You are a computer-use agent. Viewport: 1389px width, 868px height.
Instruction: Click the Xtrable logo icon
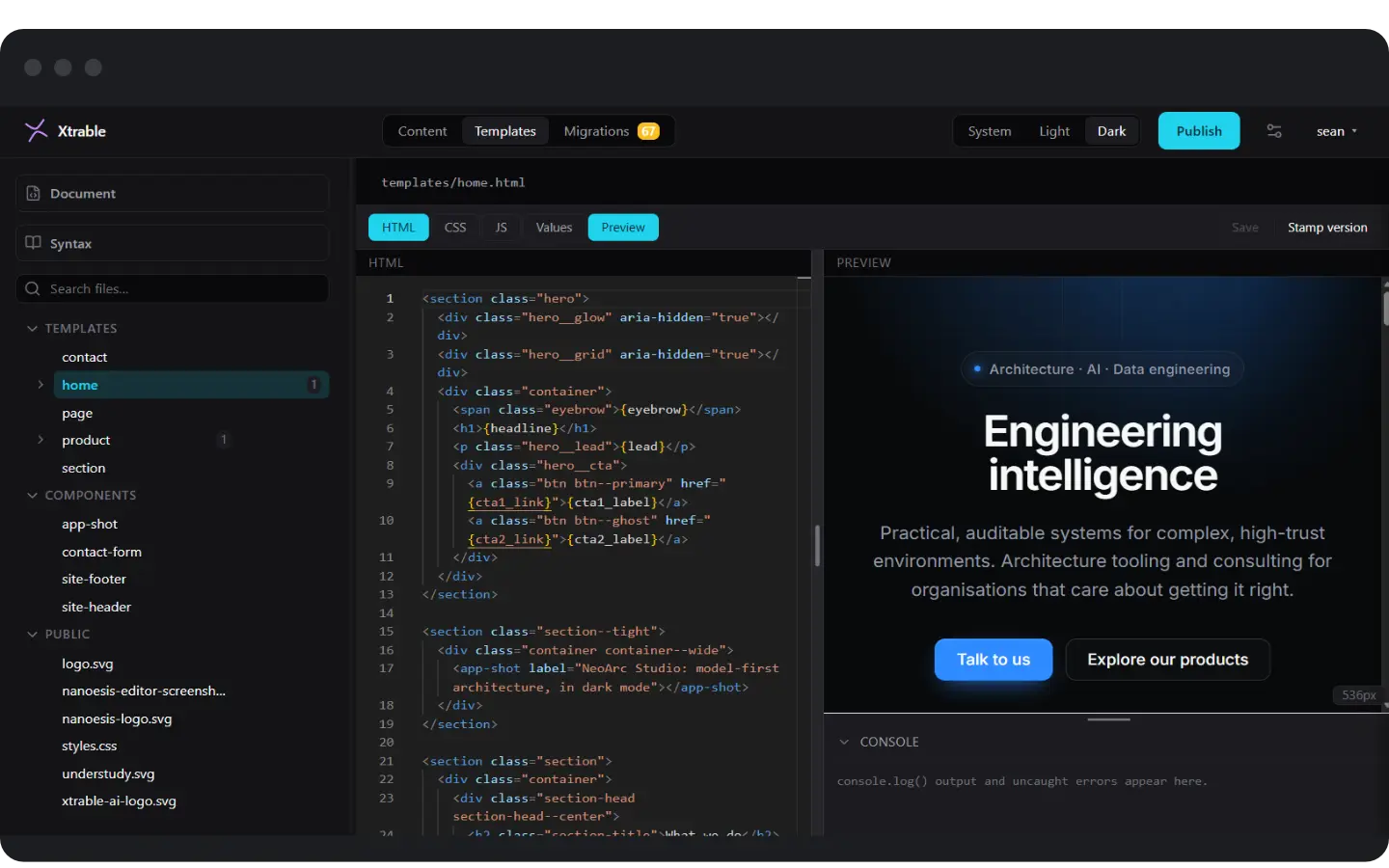(x=36, y=131)
